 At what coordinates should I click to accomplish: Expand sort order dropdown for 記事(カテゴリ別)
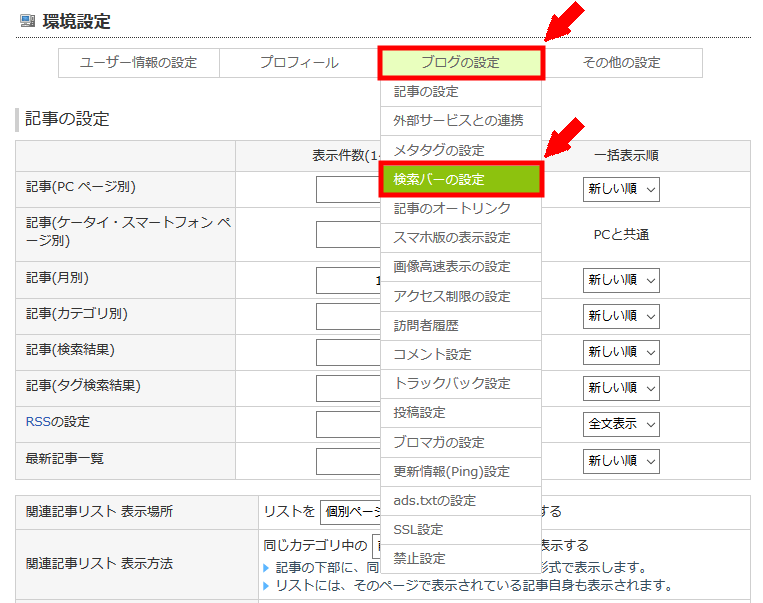click(x=621, y=316)
